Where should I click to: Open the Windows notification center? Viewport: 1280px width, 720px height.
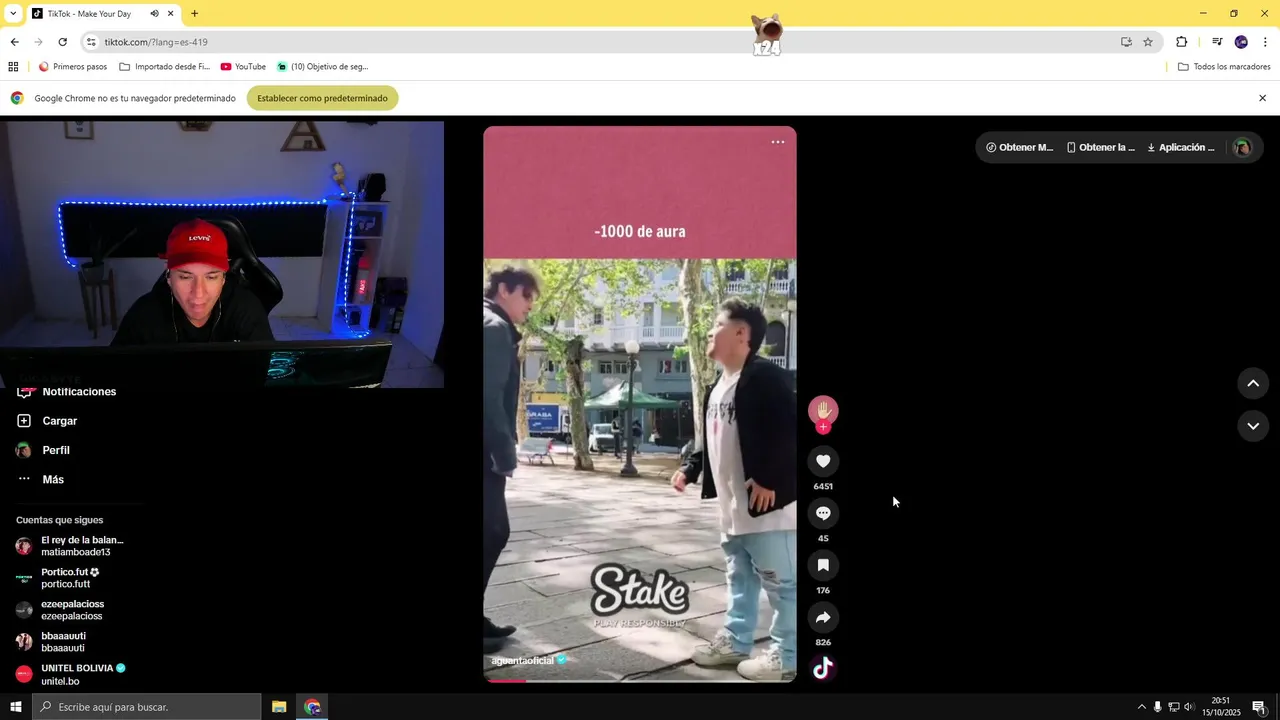point(1259,707)
